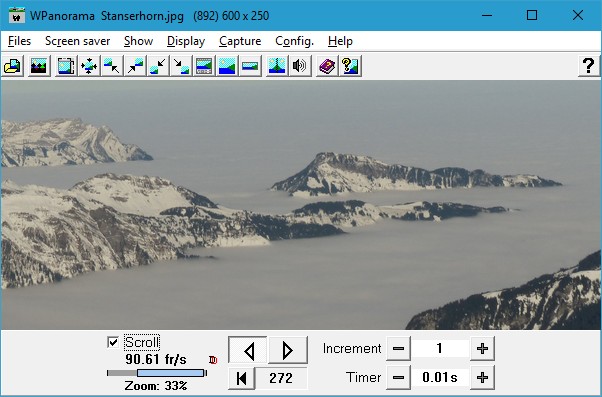Open the Screen saver menu

78,41
